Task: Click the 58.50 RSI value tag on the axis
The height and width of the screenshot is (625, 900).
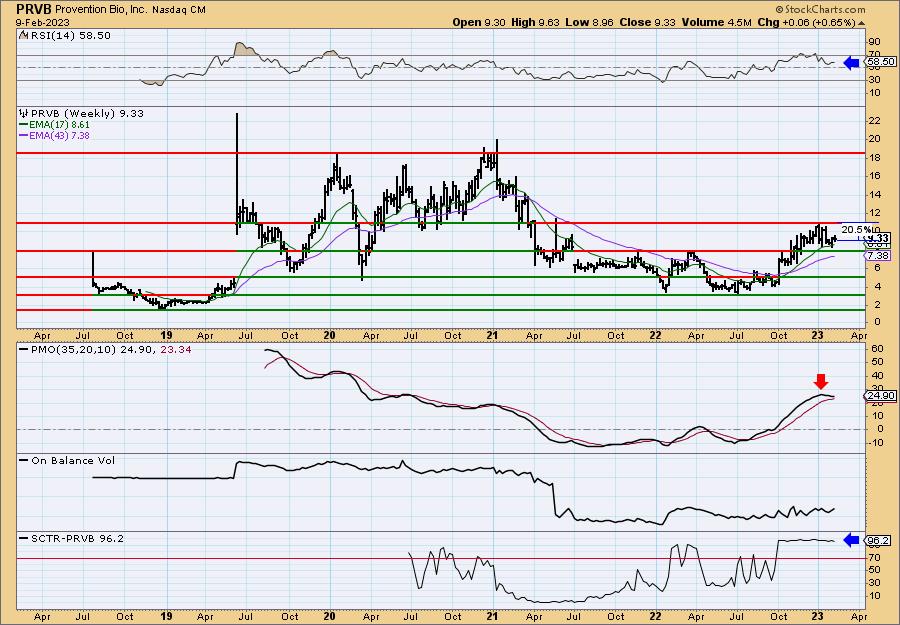Action: 879,61
